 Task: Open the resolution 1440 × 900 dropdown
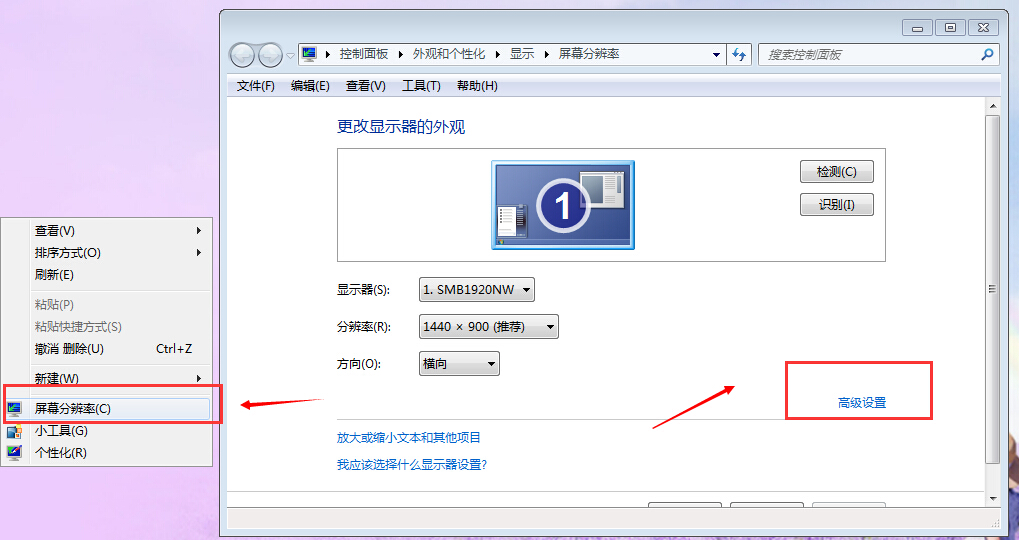pyautogui.click(x=488, y=327)
